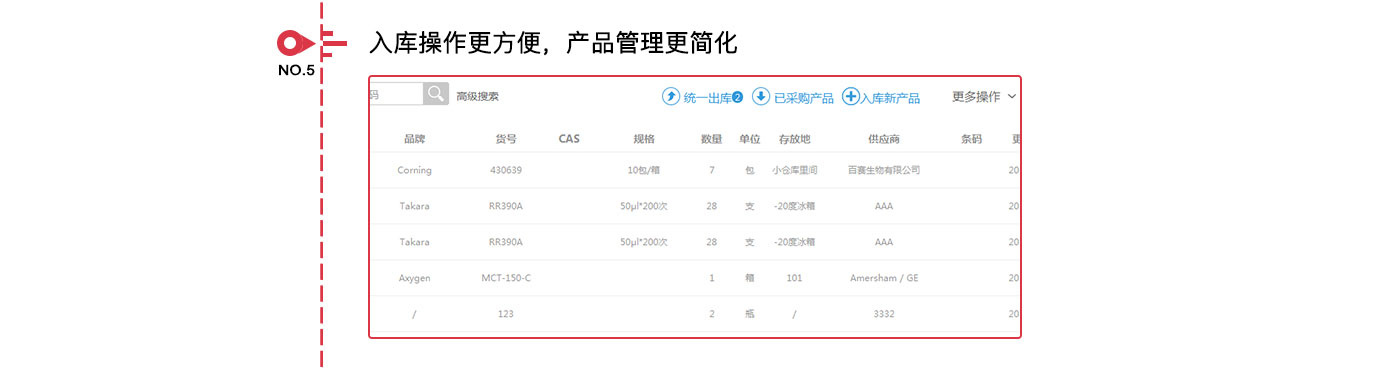The image size is (1400, 370).
Task: Click catalog number 123
Action: (x=506, y=314)
